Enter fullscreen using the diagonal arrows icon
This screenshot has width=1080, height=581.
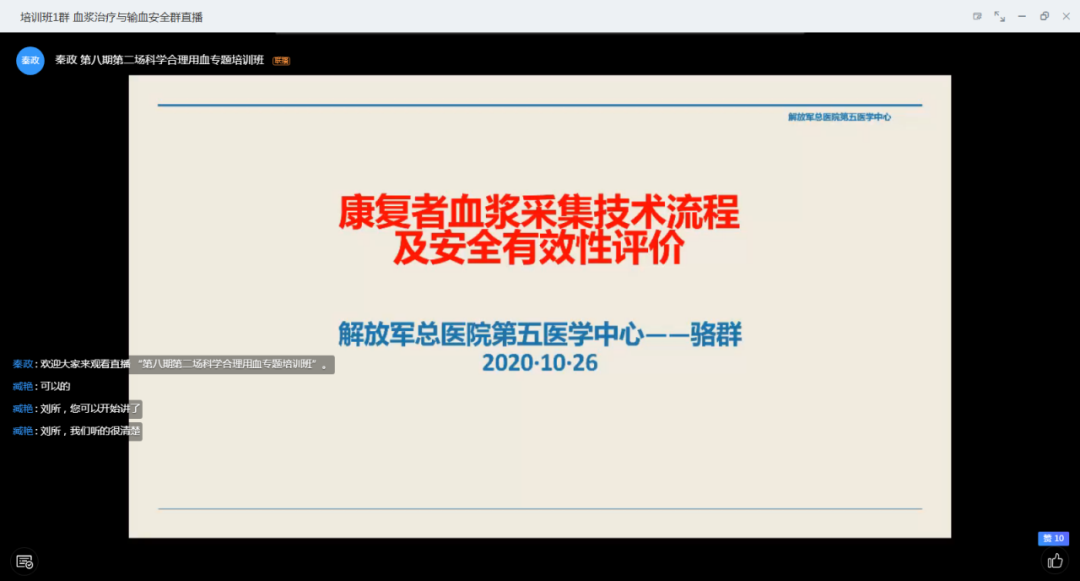click(999, 16)
